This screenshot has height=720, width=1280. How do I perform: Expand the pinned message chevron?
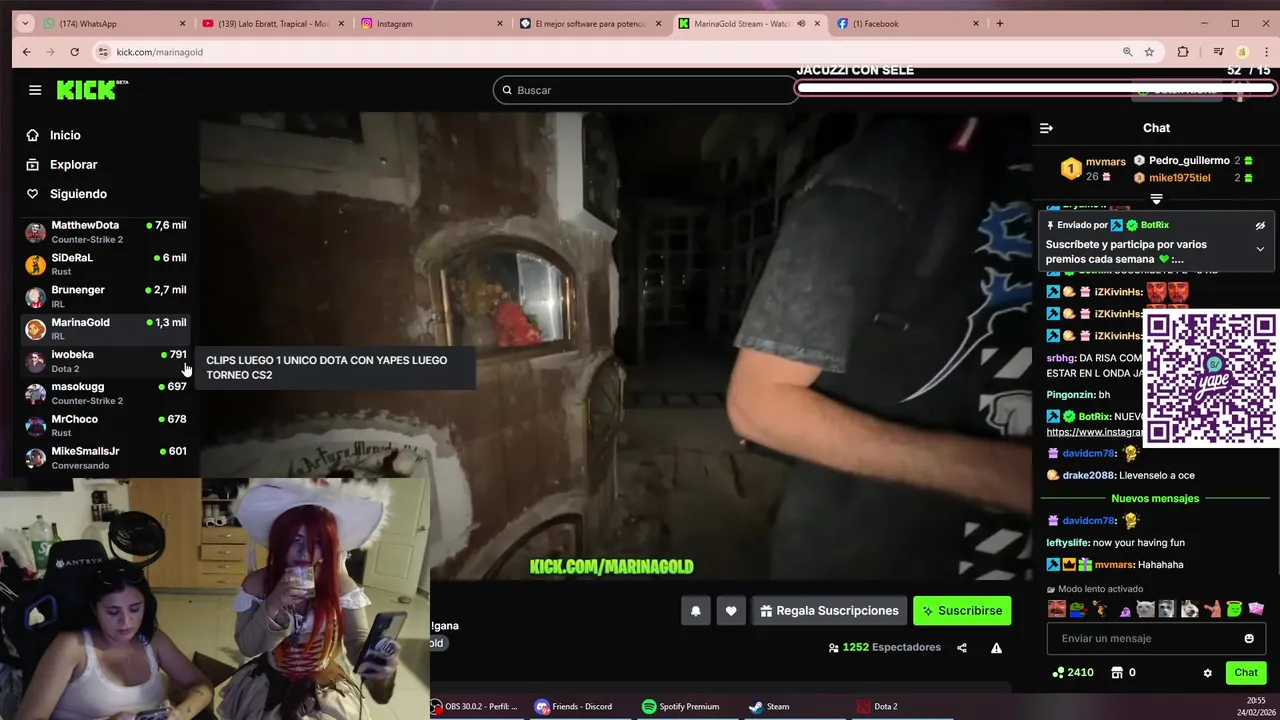[1260, 249]
